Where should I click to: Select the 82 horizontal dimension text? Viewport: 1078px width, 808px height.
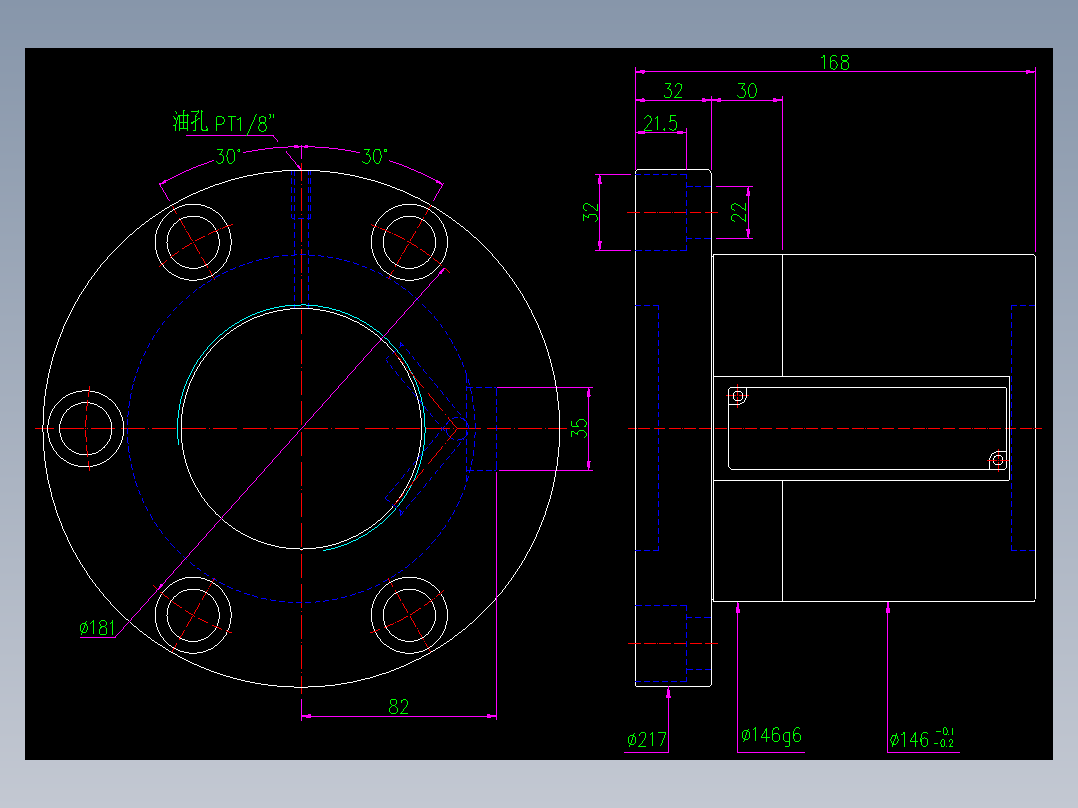coord(399,706)
